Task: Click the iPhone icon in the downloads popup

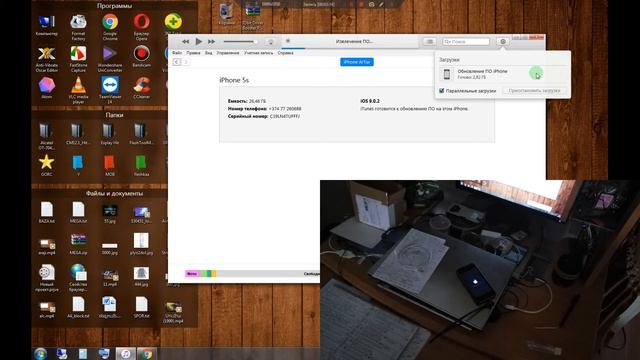Action: pos(447,74)
